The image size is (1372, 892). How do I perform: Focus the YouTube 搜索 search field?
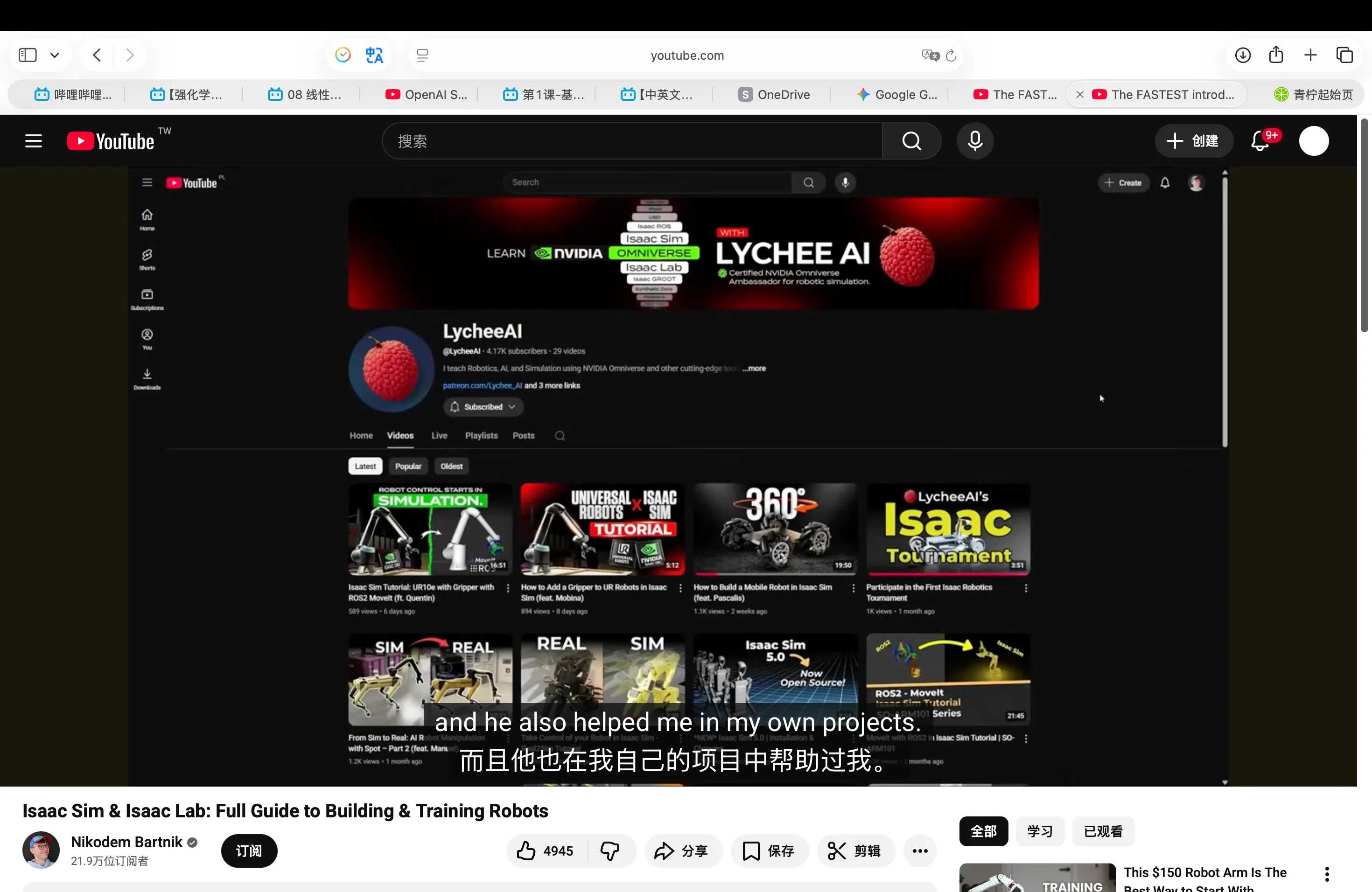631,141
